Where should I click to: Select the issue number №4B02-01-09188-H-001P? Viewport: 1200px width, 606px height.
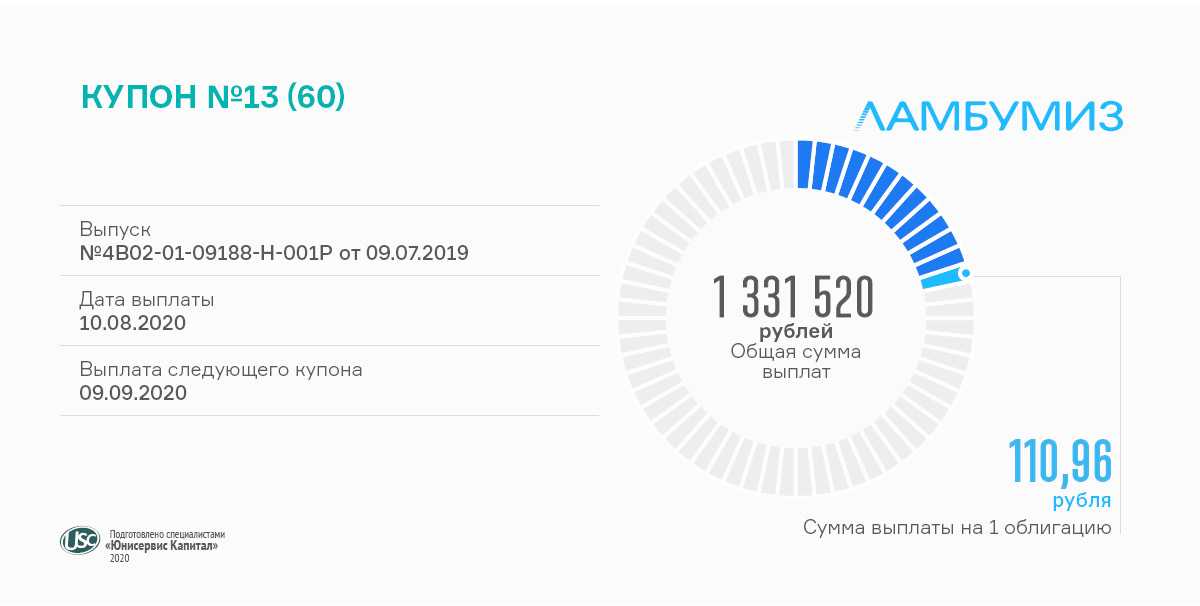(274, 252)
